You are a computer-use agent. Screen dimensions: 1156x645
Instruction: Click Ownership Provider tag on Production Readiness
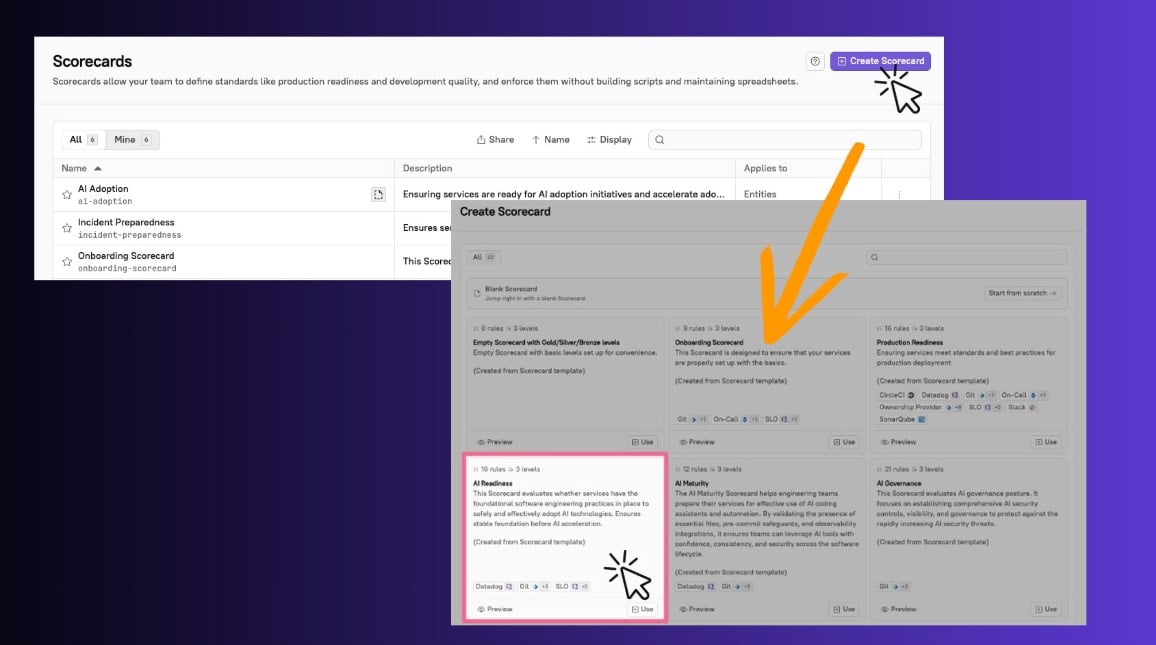(x=921, y=407)
